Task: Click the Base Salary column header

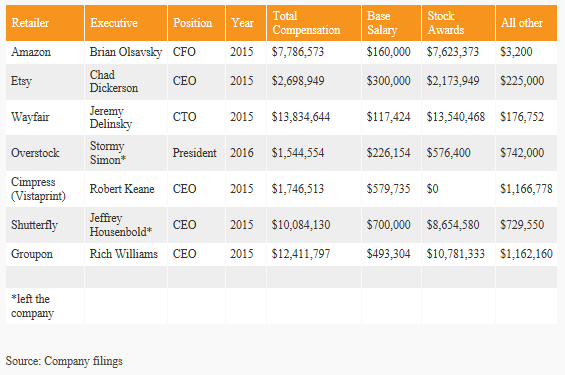Action: 391,23
